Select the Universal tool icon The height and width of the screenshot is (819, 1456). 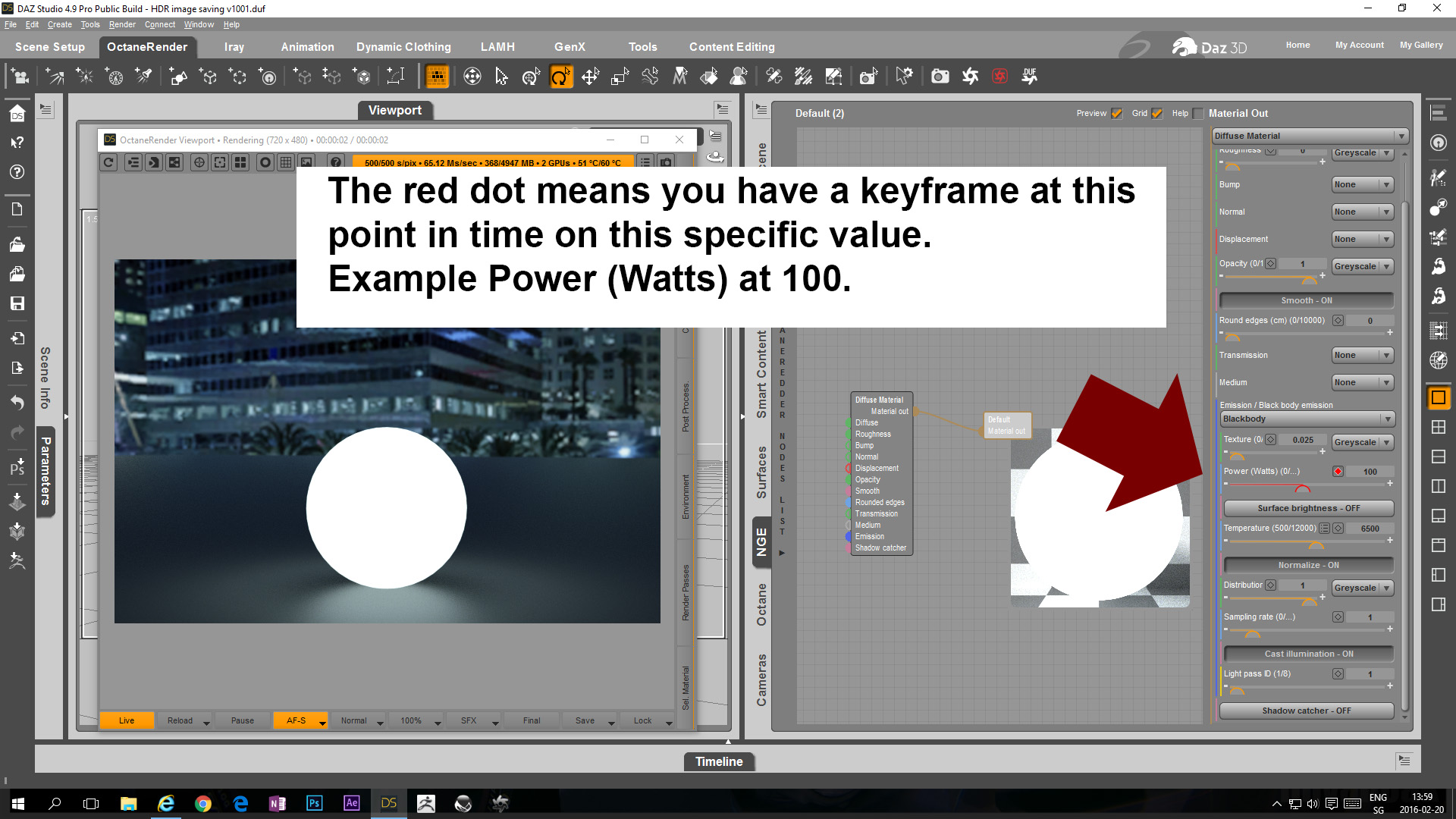click(x=531, y=77)
